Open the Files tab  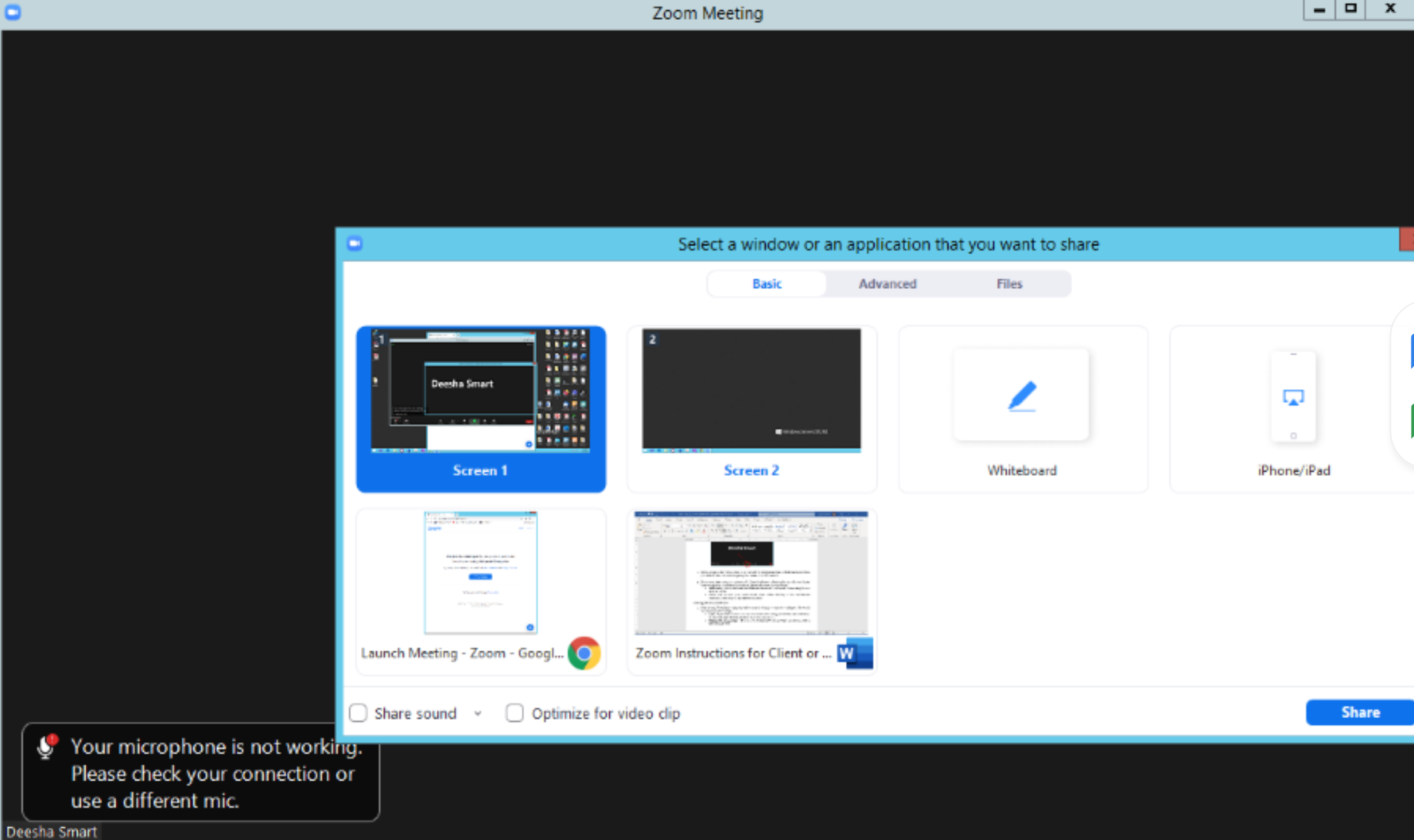tap(1009, 284)
